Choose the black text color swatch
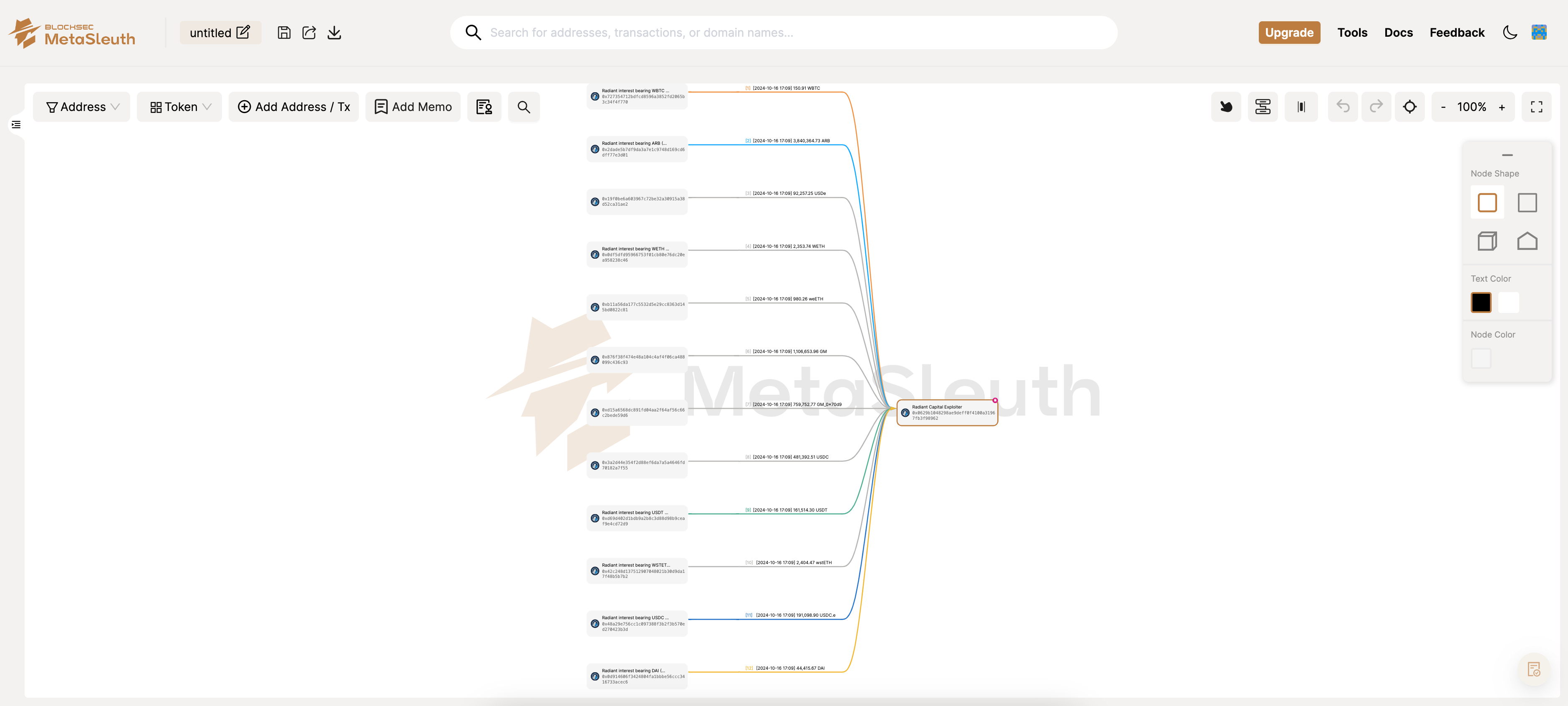Viewport: 1568px width, 706px height. click(1480, 303)
